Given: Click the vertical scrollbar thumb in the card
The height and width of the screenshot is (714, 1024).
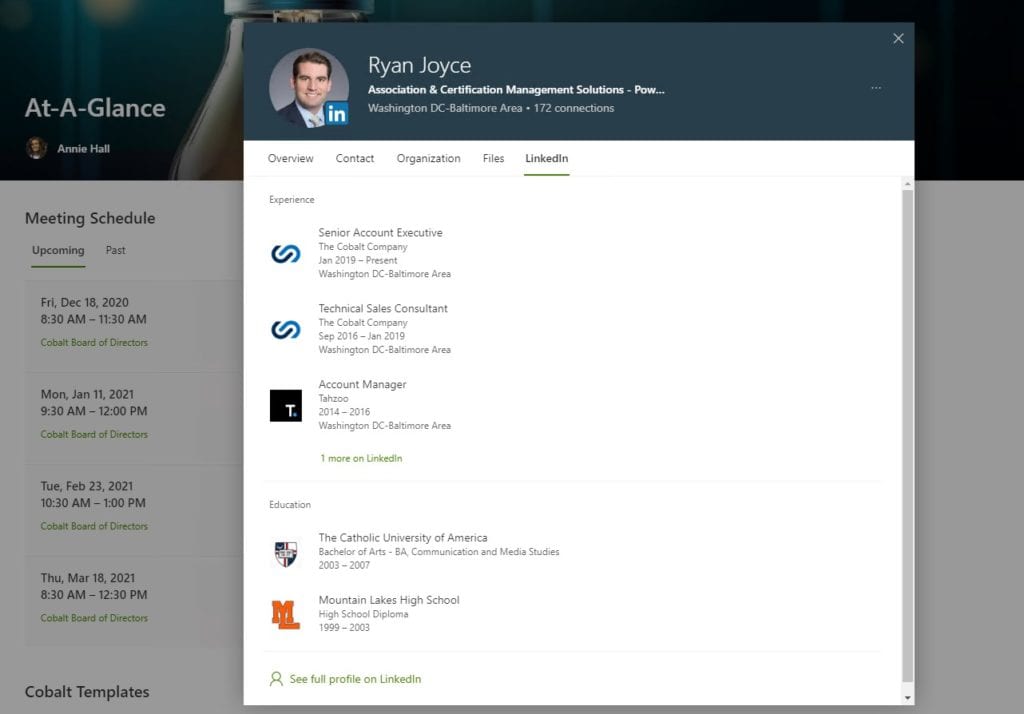Looking at the screenshot, I should point(907,436).
